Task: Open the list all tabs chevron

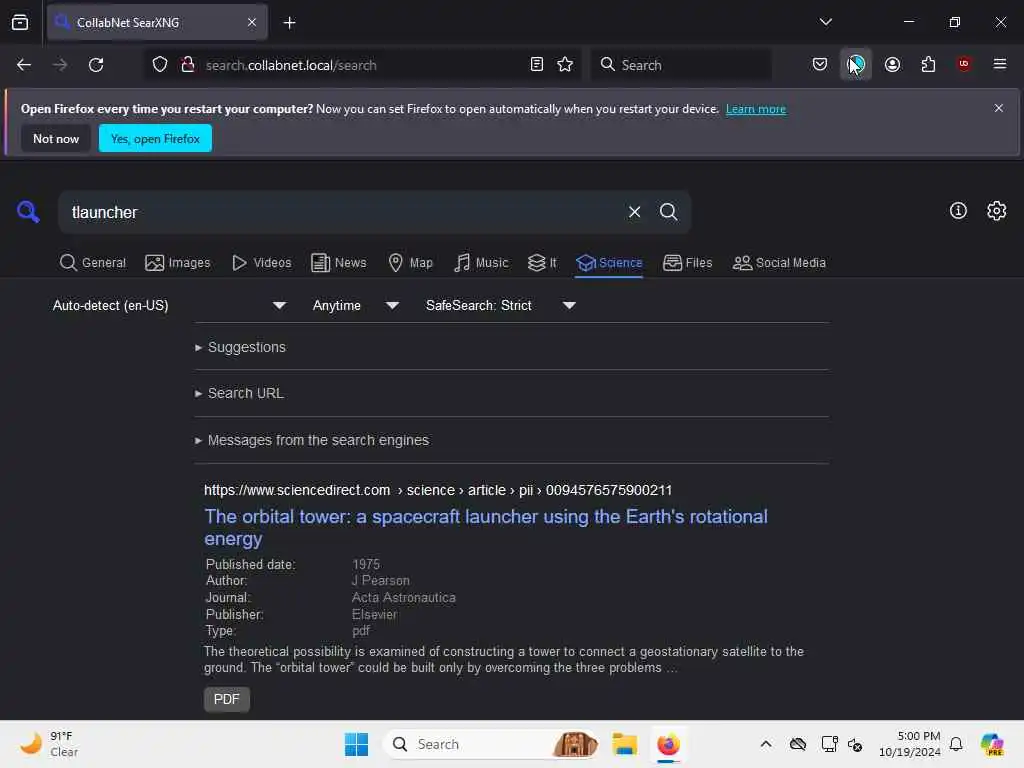Action: 825,22
